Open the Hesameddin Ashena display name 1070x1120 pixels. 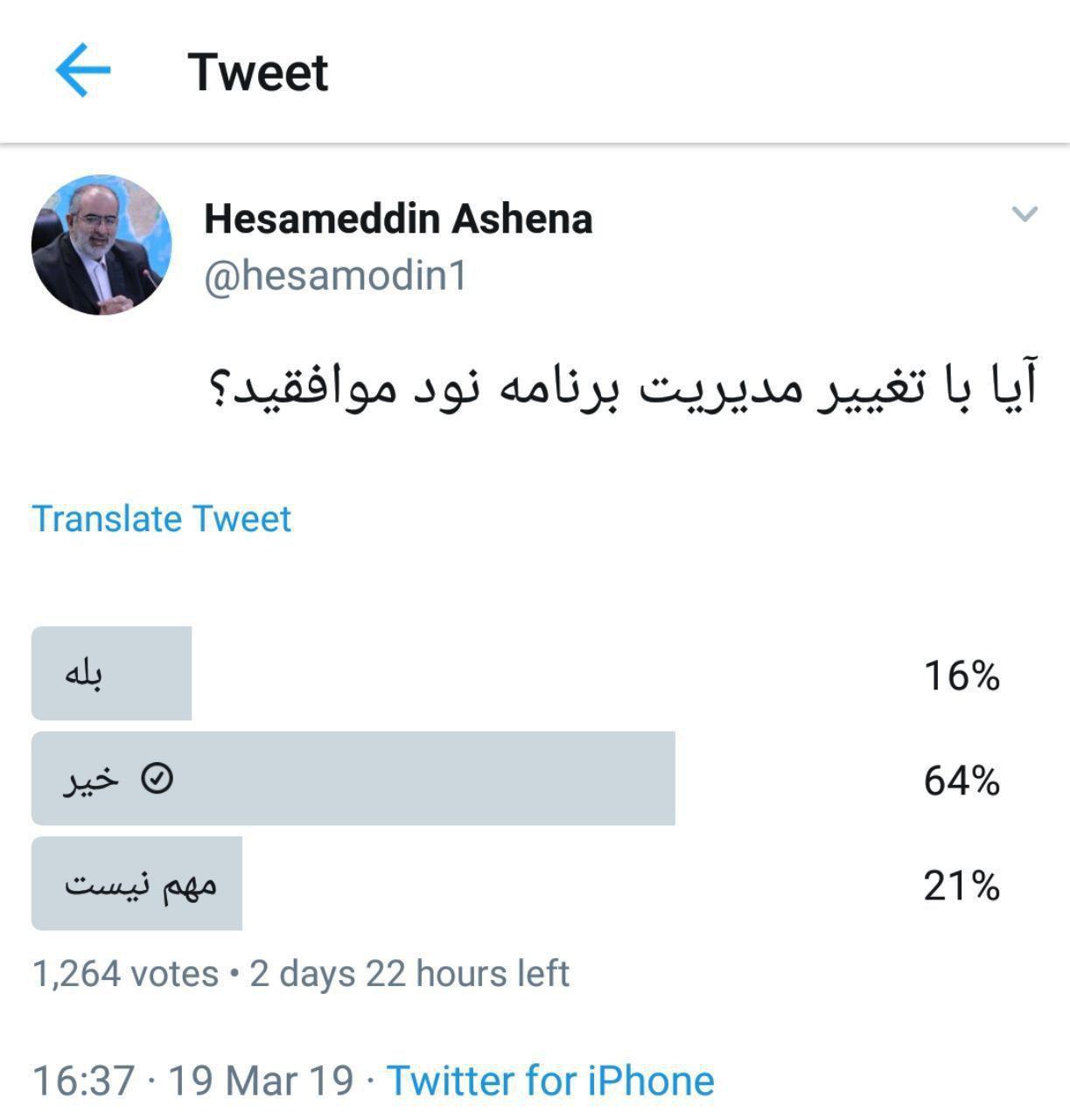click(x=398, y=219)
